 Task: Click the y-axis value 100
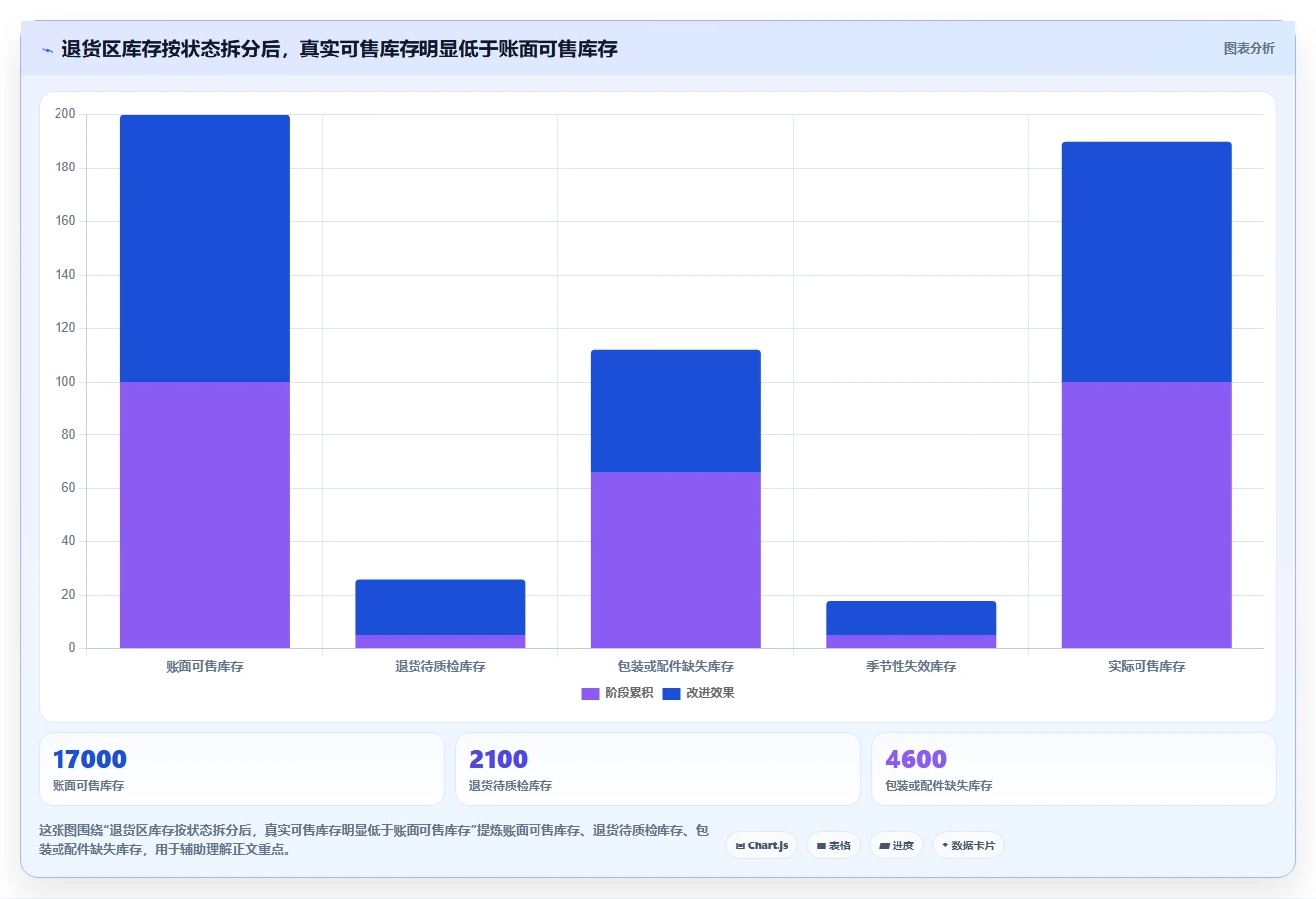point(65,382)
